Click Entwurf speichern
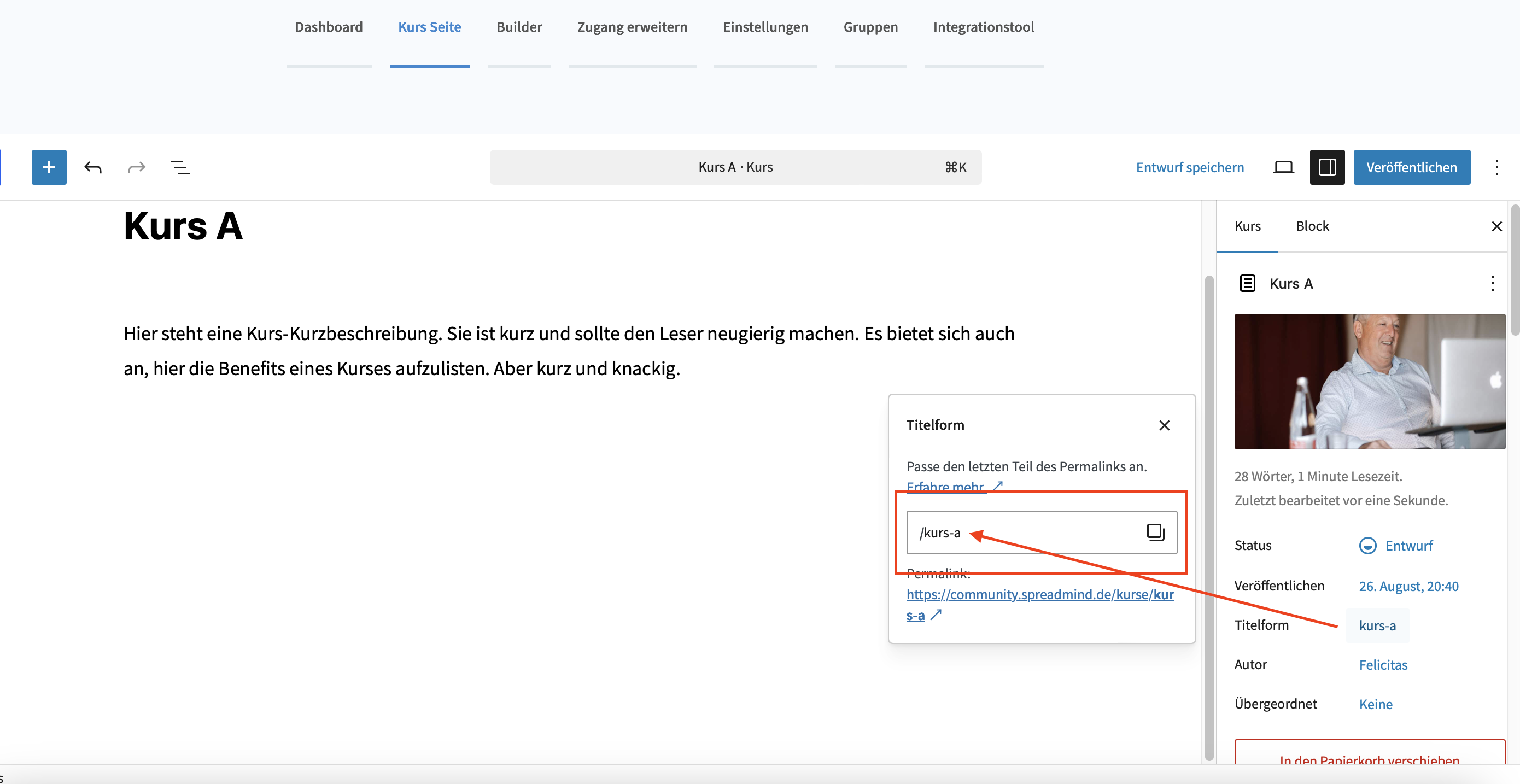 click(1189, 167)
